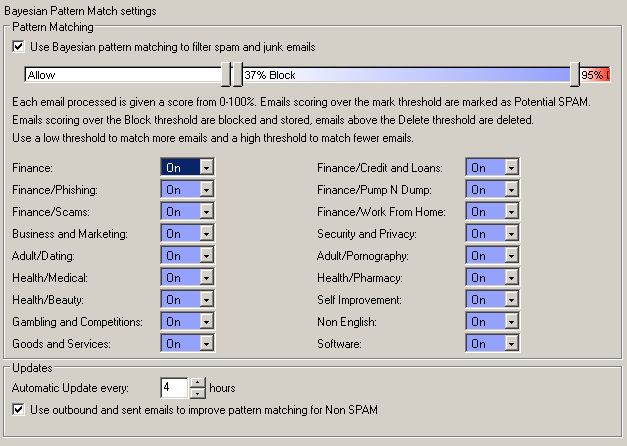Expand the Non English dropdown
The image size is (627, 446).
click(510, 322)
